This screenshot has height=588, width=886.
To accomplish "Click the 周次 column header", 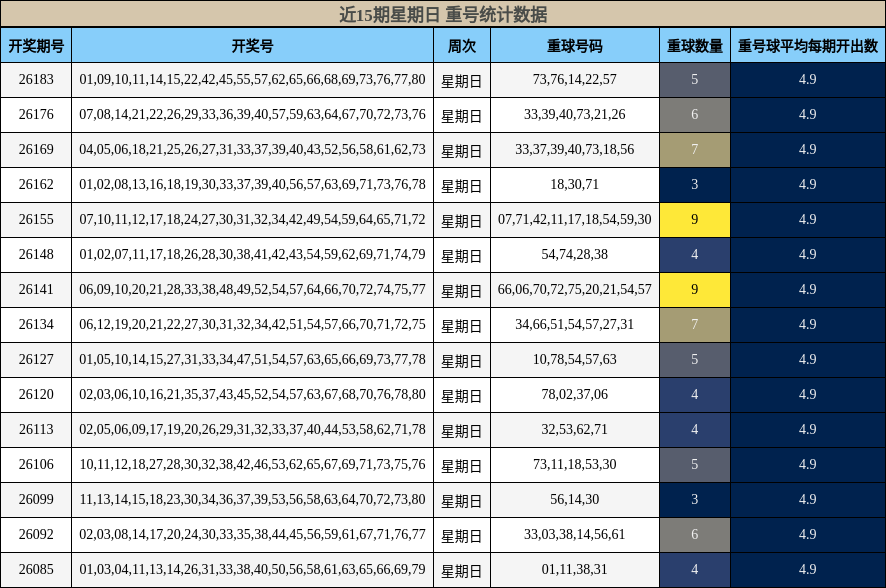I will [462, 46].
